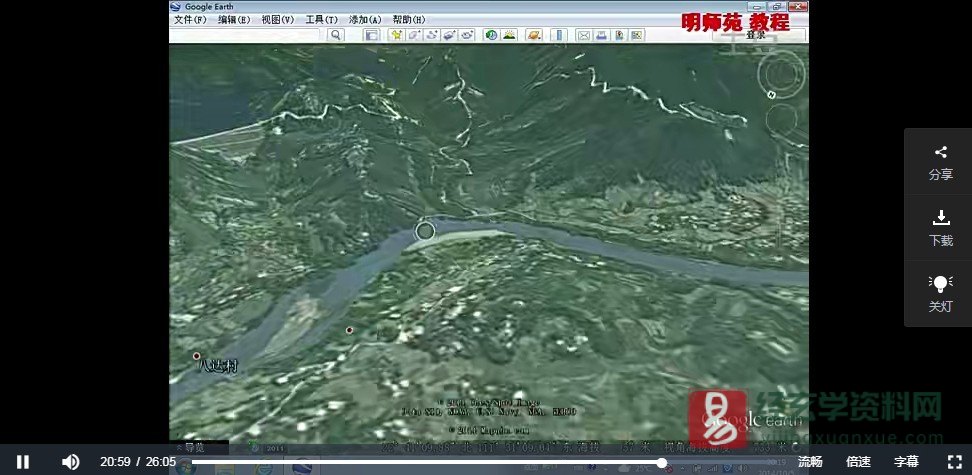Click the unlabeled red placemark dot
The width and height of the screenshot is (972, 475).
pyautogui.click(x=350, y=331)
